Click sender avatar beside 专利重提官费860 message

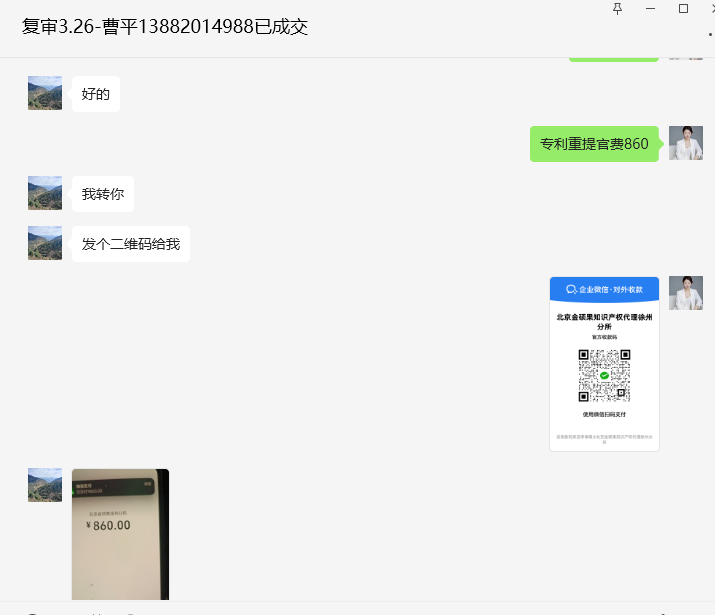pos(686,143)
